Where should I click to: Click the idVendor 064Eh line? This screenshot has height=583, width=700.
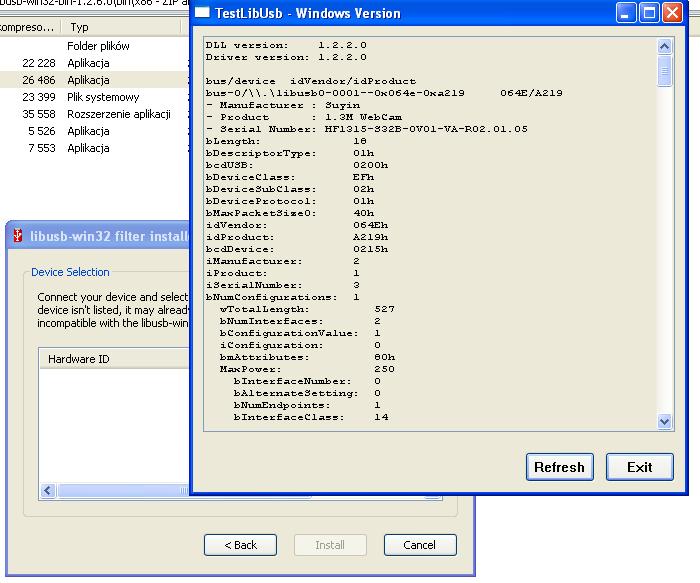297,225
